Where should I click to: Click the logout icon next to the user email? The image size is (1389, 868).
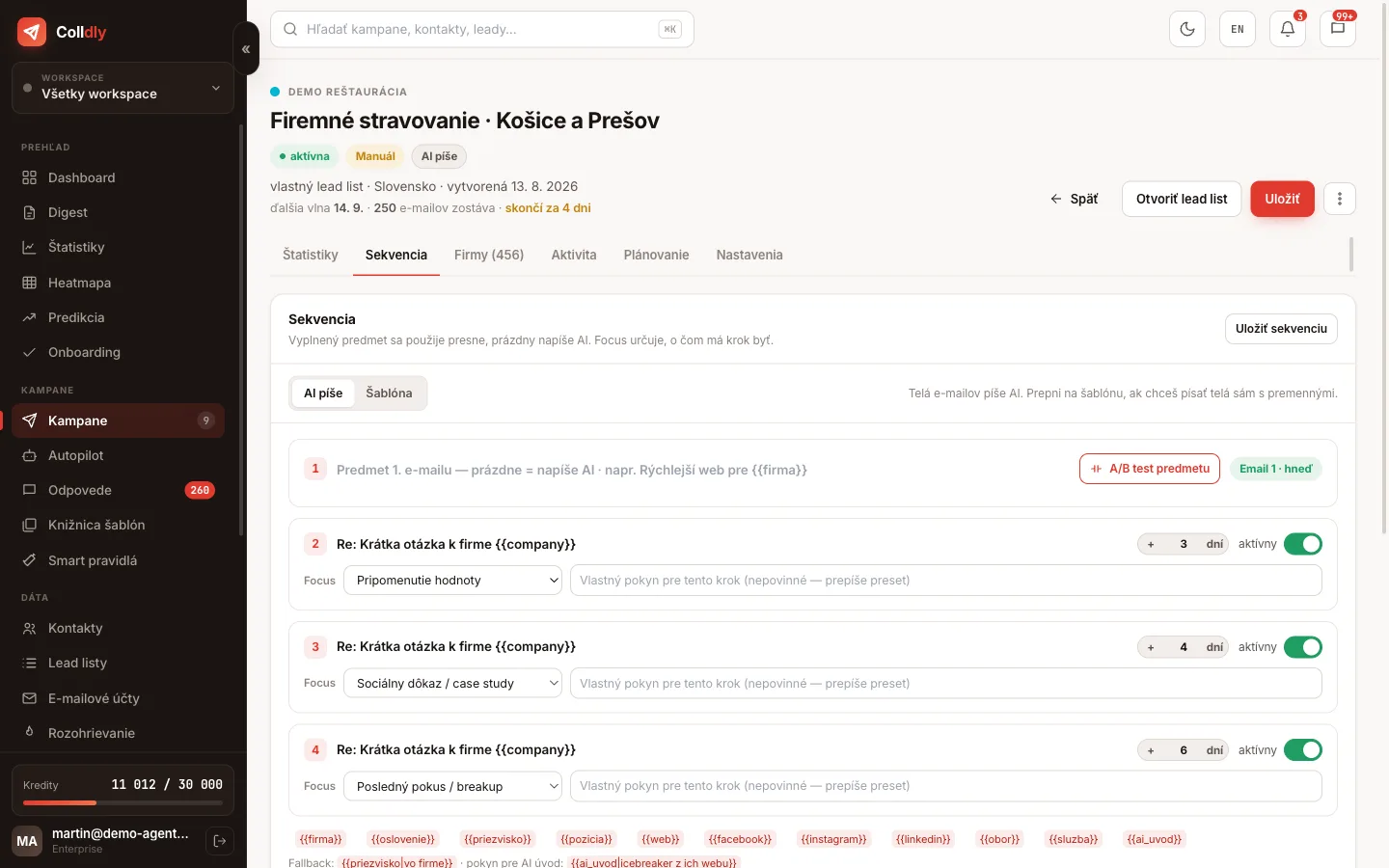coord(220,841)
